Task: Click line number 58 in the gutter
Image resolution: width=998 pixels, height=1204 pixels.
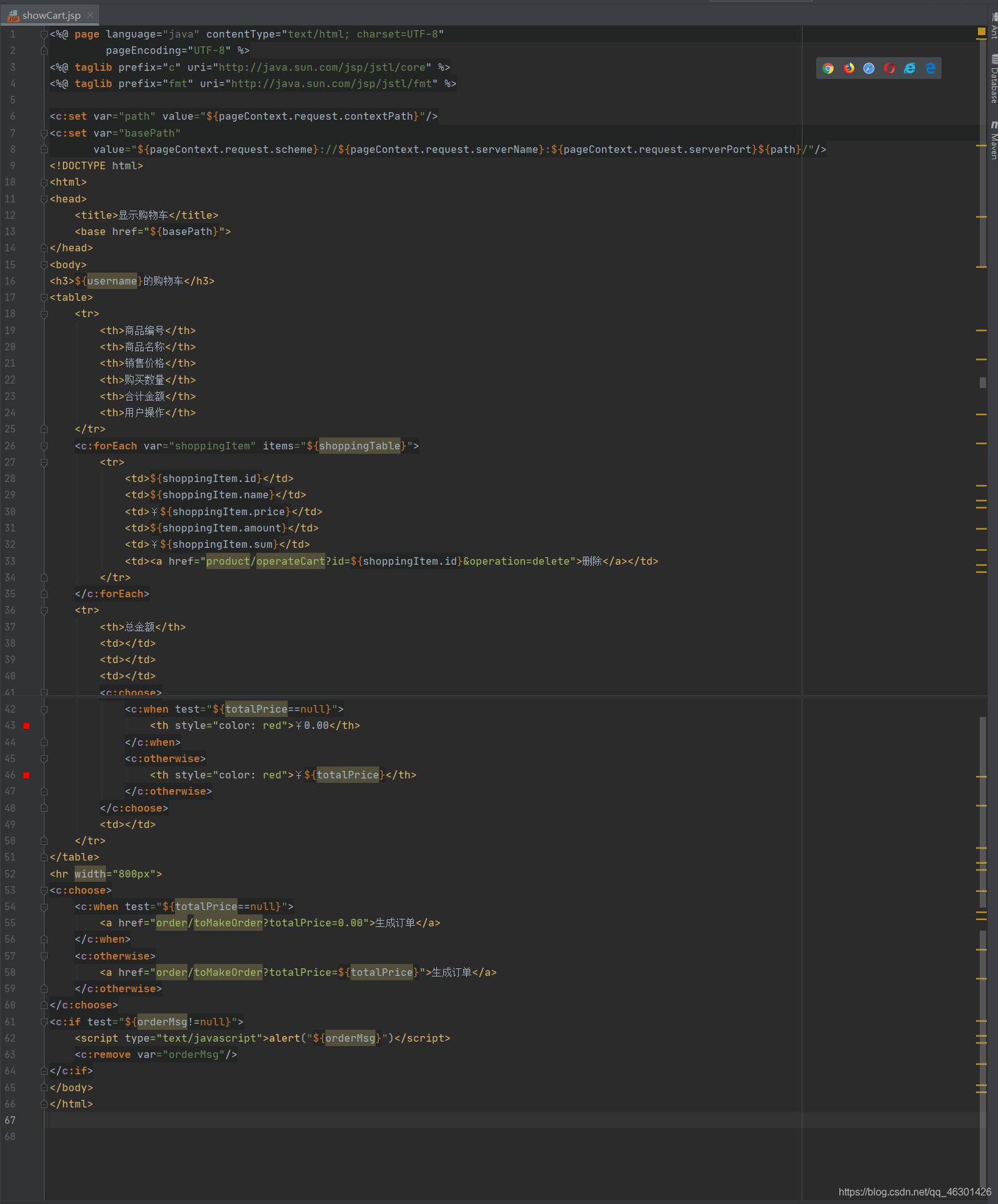Action: coord(10,973)
